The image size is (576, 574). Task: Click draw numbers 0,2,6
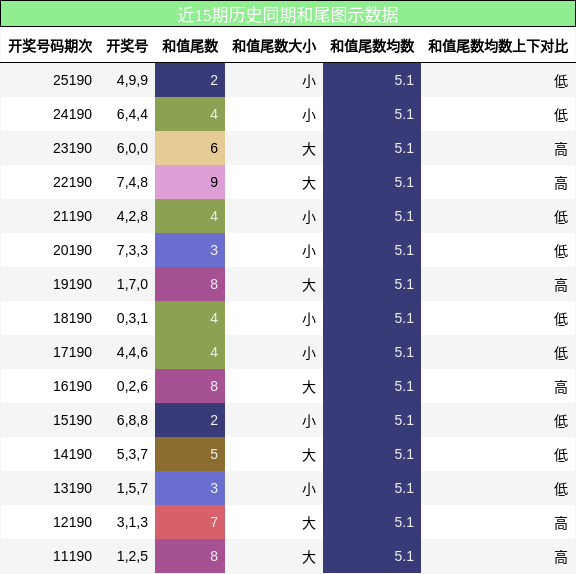[132, 386]
